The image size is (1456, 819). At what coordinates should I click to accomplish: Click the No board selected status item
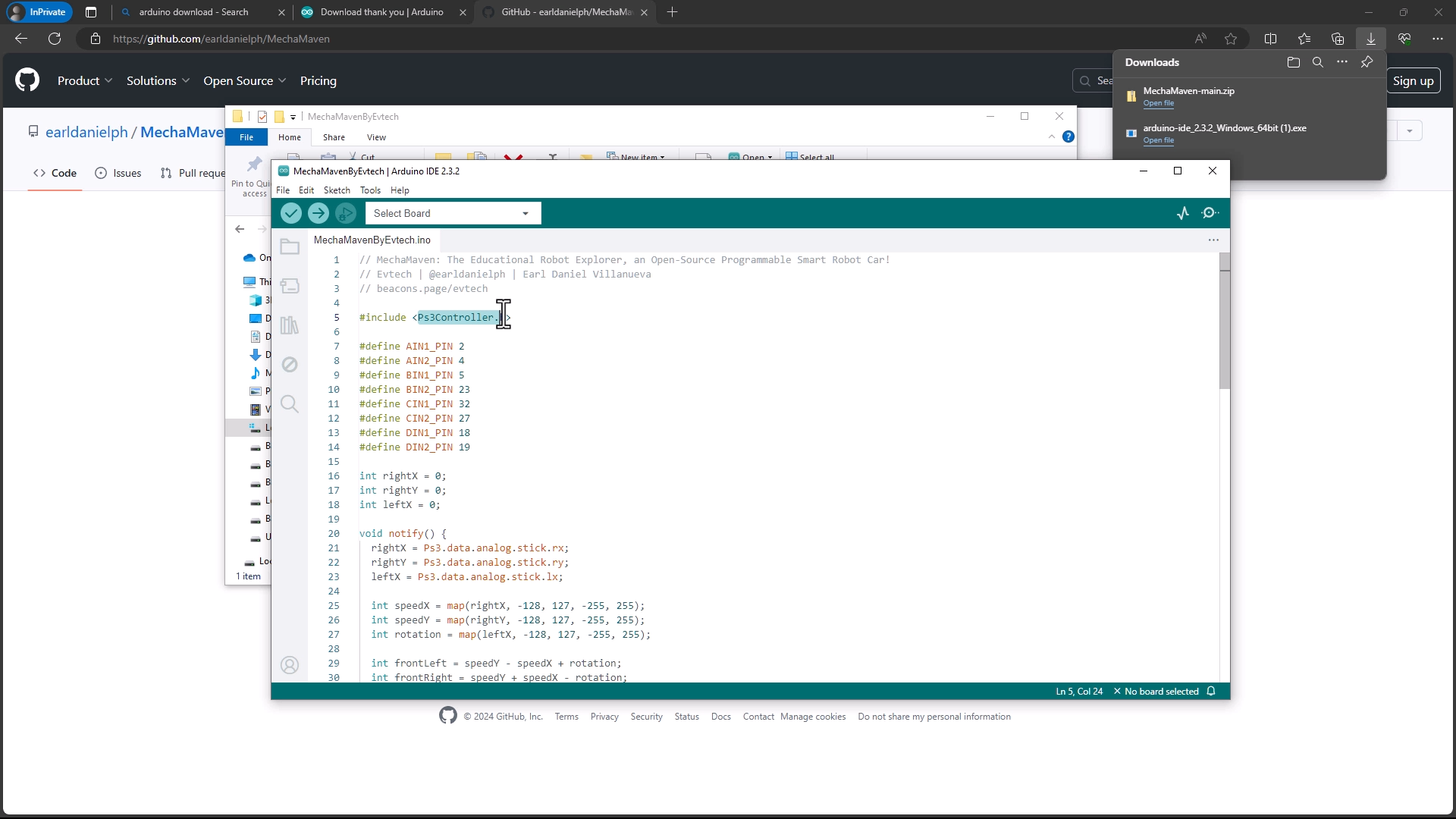[x=1156, y=691]
